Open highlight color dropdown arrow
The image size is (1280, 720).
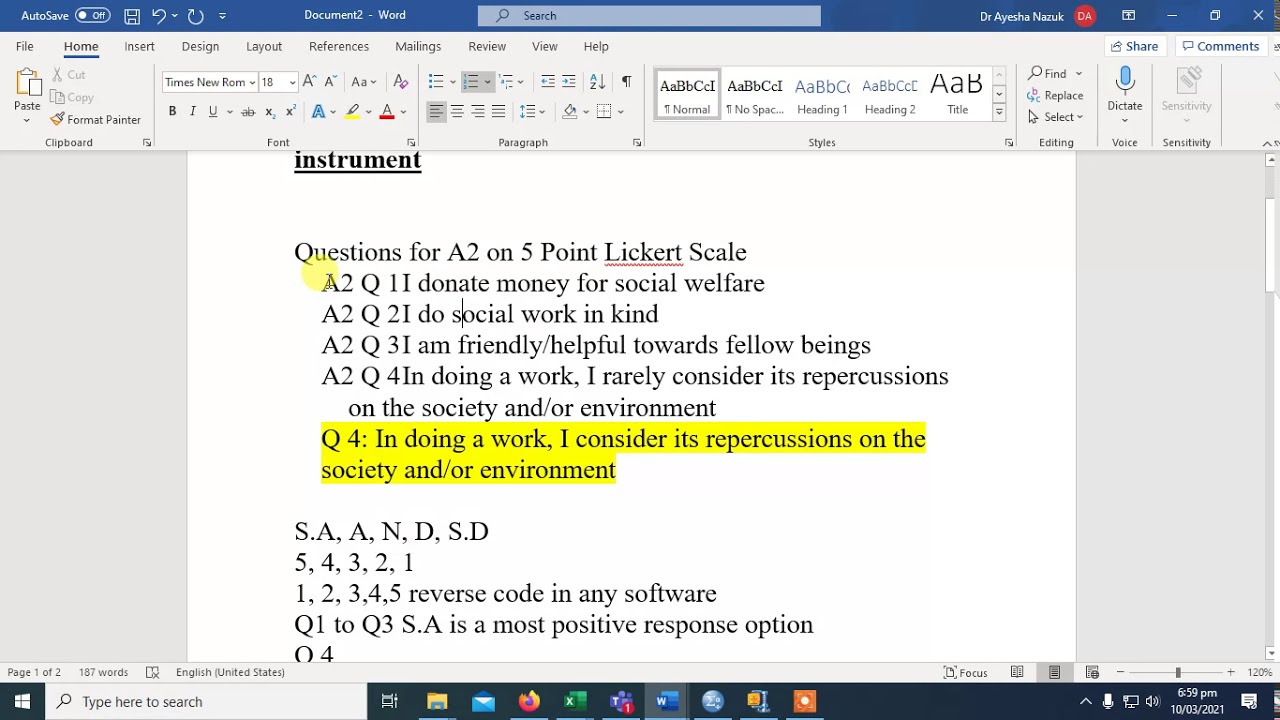(368, 111)
